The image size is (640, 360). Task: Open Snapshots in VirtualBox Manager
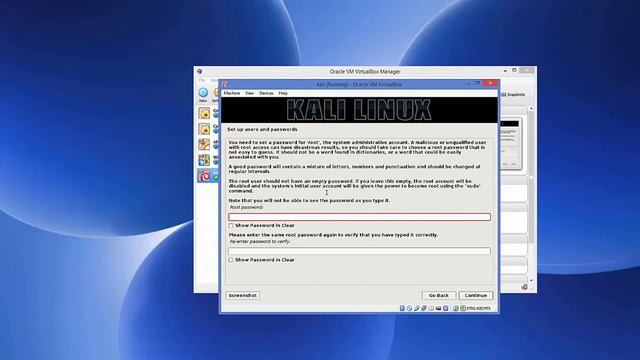(513, 94)
